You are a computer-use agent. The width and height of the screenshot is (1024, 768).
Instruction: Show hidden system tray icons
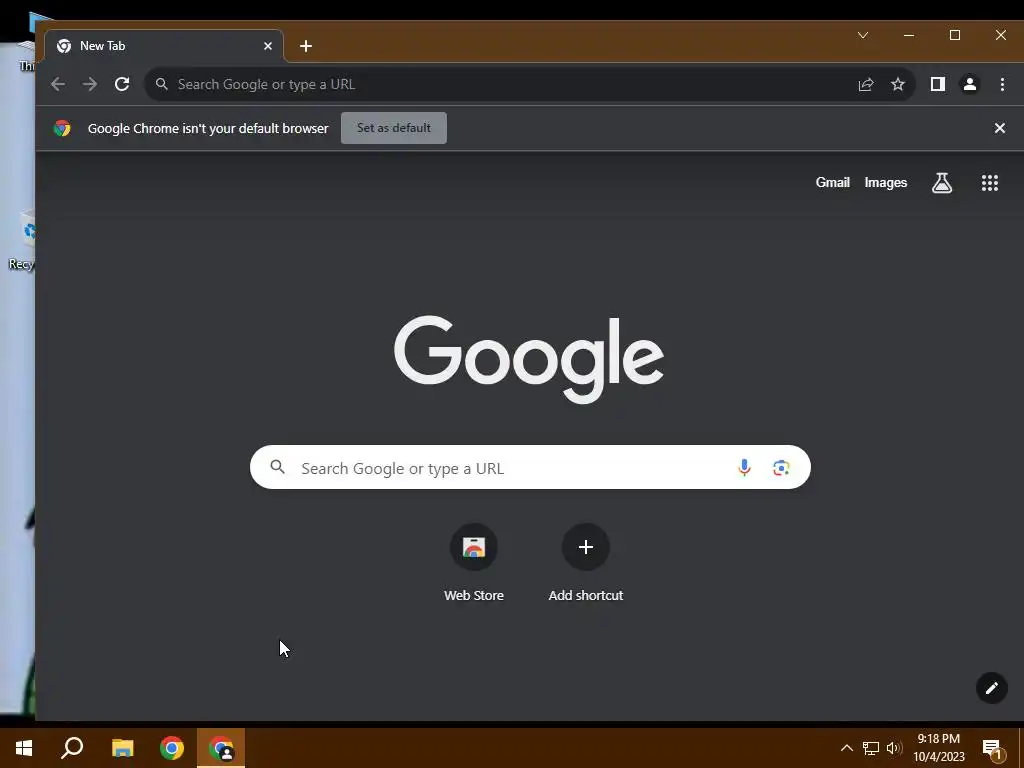point(846,748)
